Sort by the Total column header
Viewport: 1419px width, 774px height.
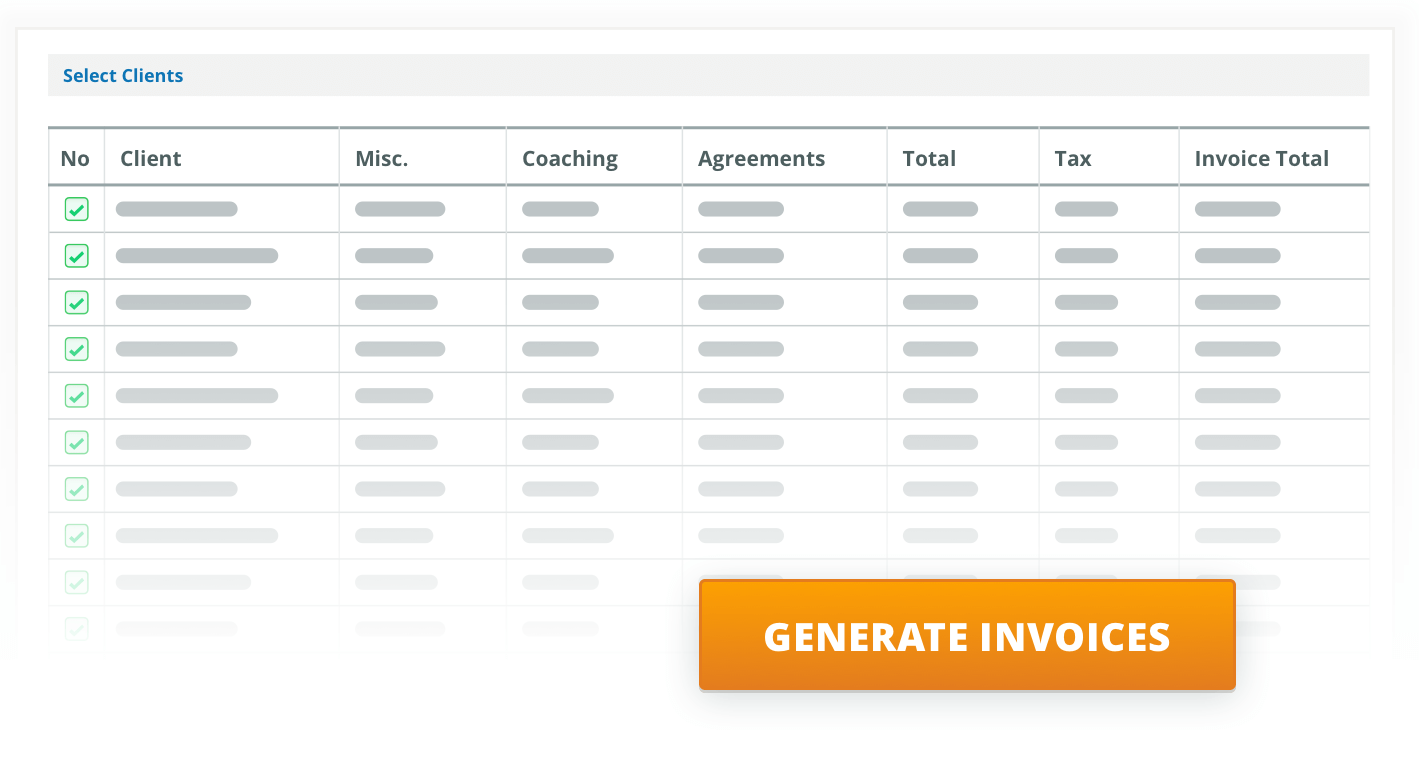pyautogui.click(x=929, y=158)
